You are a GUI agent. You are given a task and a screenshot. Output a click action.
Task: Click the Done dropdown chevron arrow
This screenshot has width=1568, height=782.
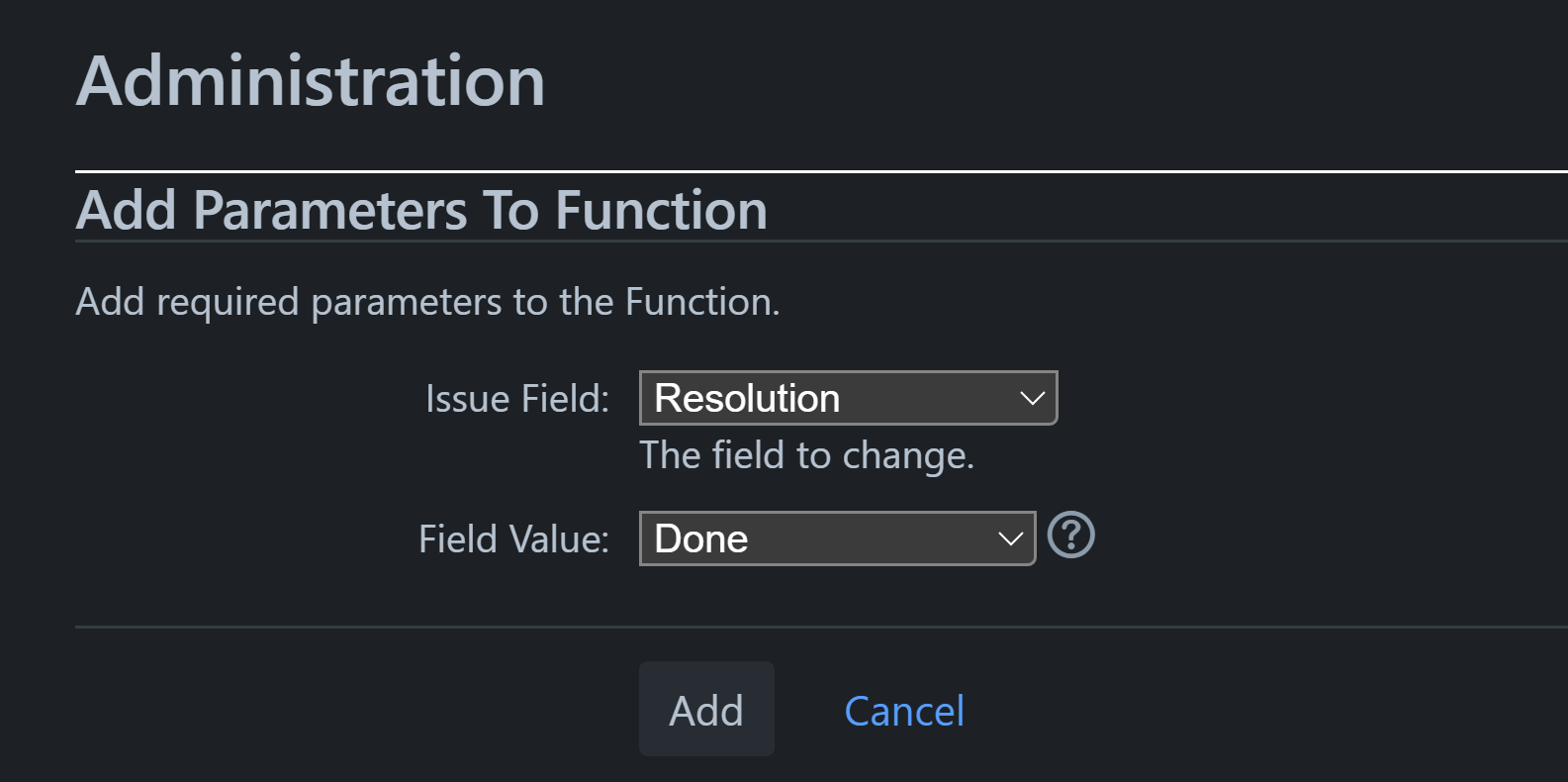[1010, 538]
